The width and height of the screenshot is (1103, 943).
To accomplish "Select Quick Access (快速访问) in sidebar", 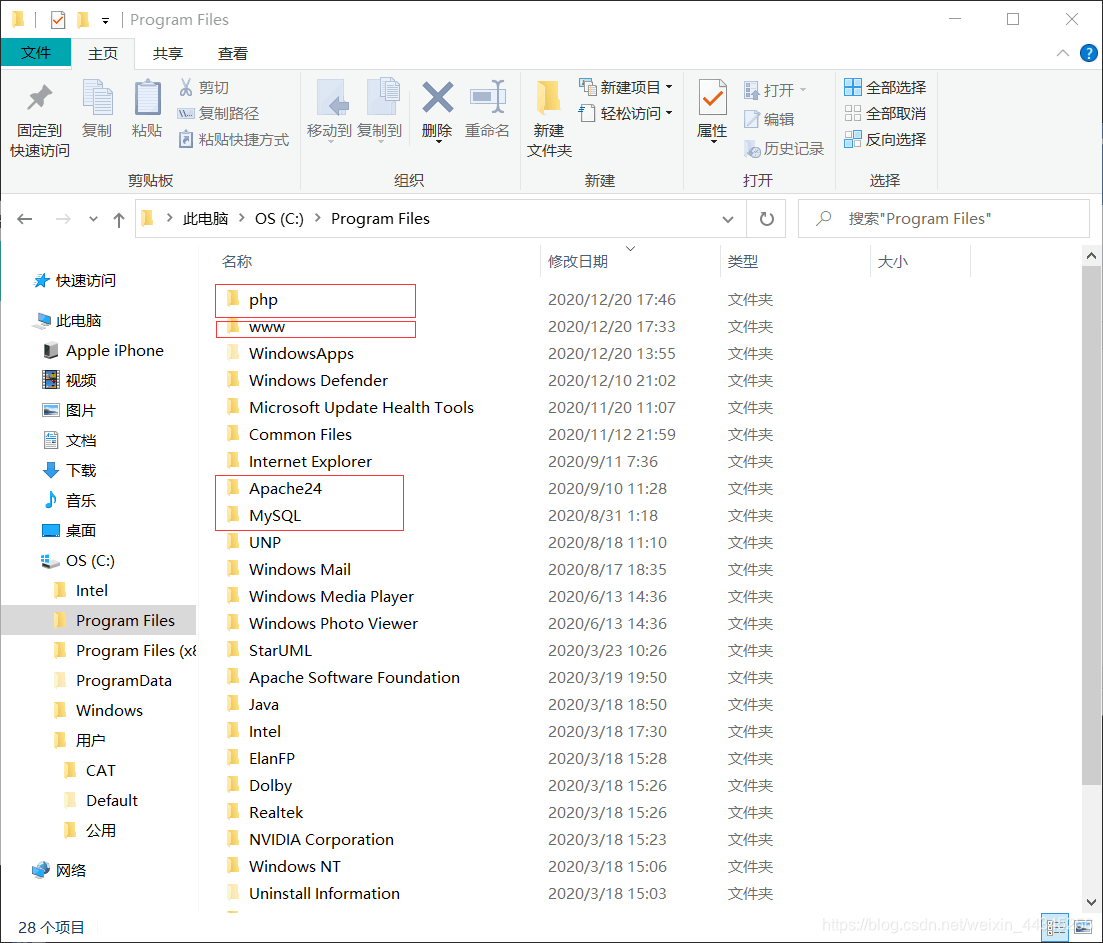I will (75, 281).
